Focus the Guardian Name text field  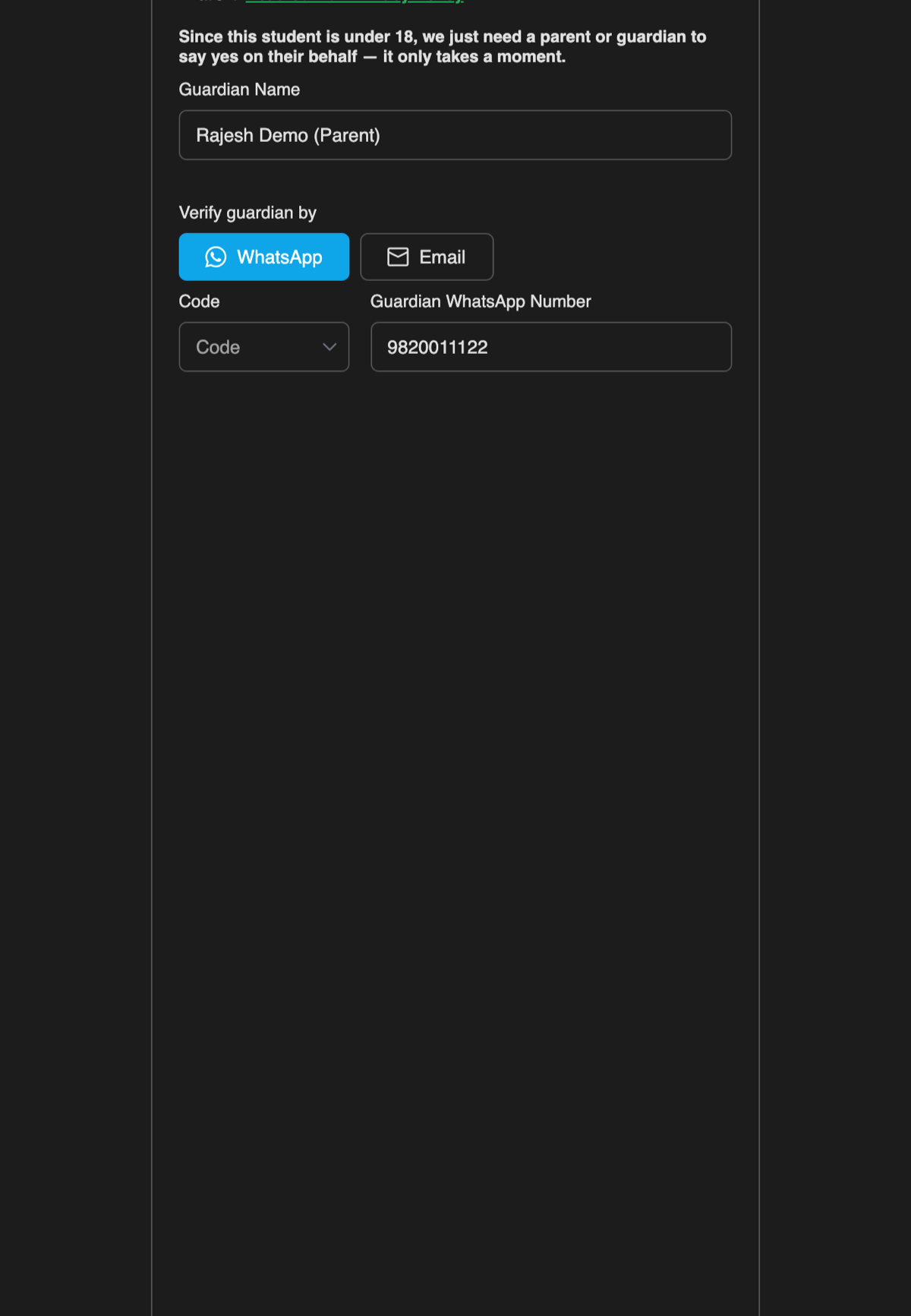tap(455, 135)
